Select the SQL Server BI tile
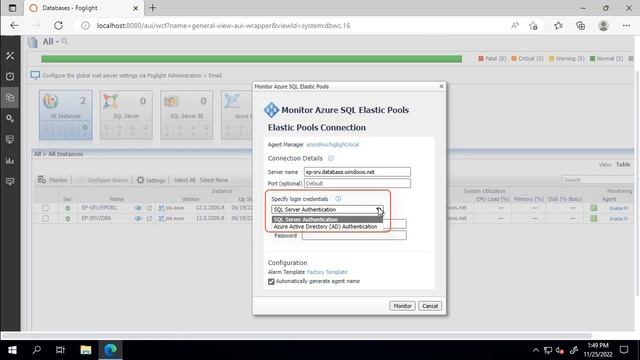This screenshot has width=640, height=360. coord(187,115)
